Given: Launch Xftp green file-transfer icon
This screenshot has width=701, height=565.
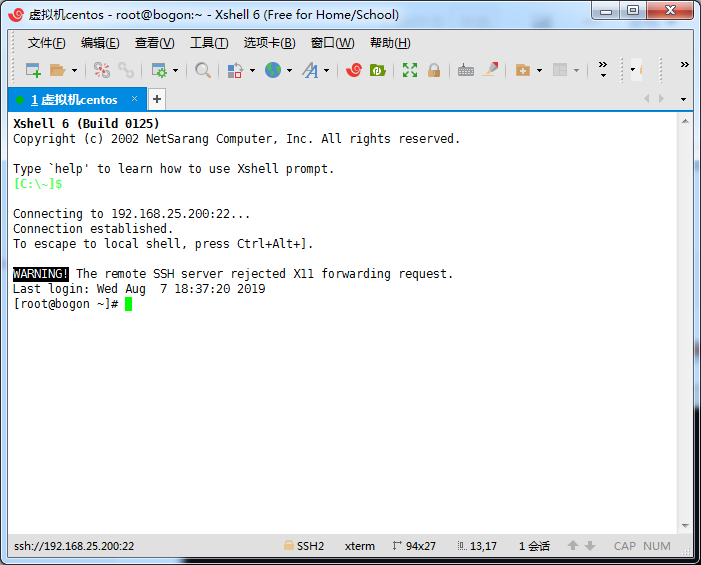Looking at the screenshot, I should [x=378, y=70].
